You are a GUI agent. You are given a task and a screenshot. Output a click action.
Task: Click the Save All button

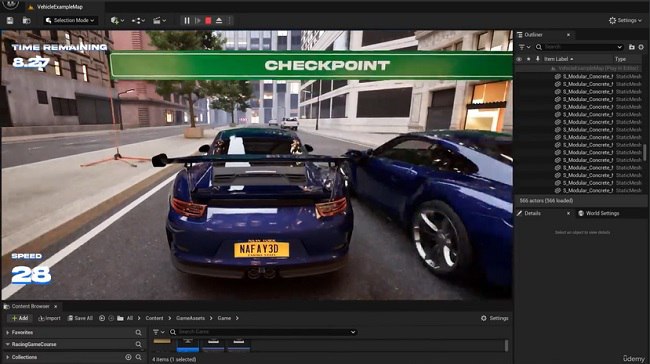point(80,318)
